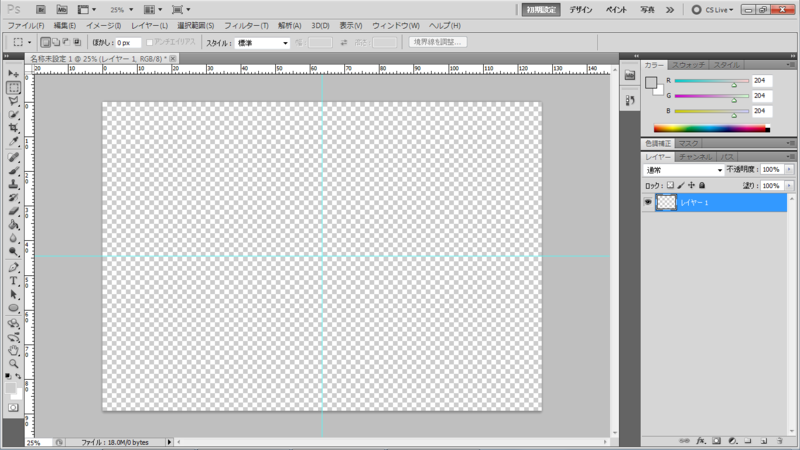Select the Spot Healing Brush tool
The width and height of the screenshot is (800, 450).
[13, 157]
